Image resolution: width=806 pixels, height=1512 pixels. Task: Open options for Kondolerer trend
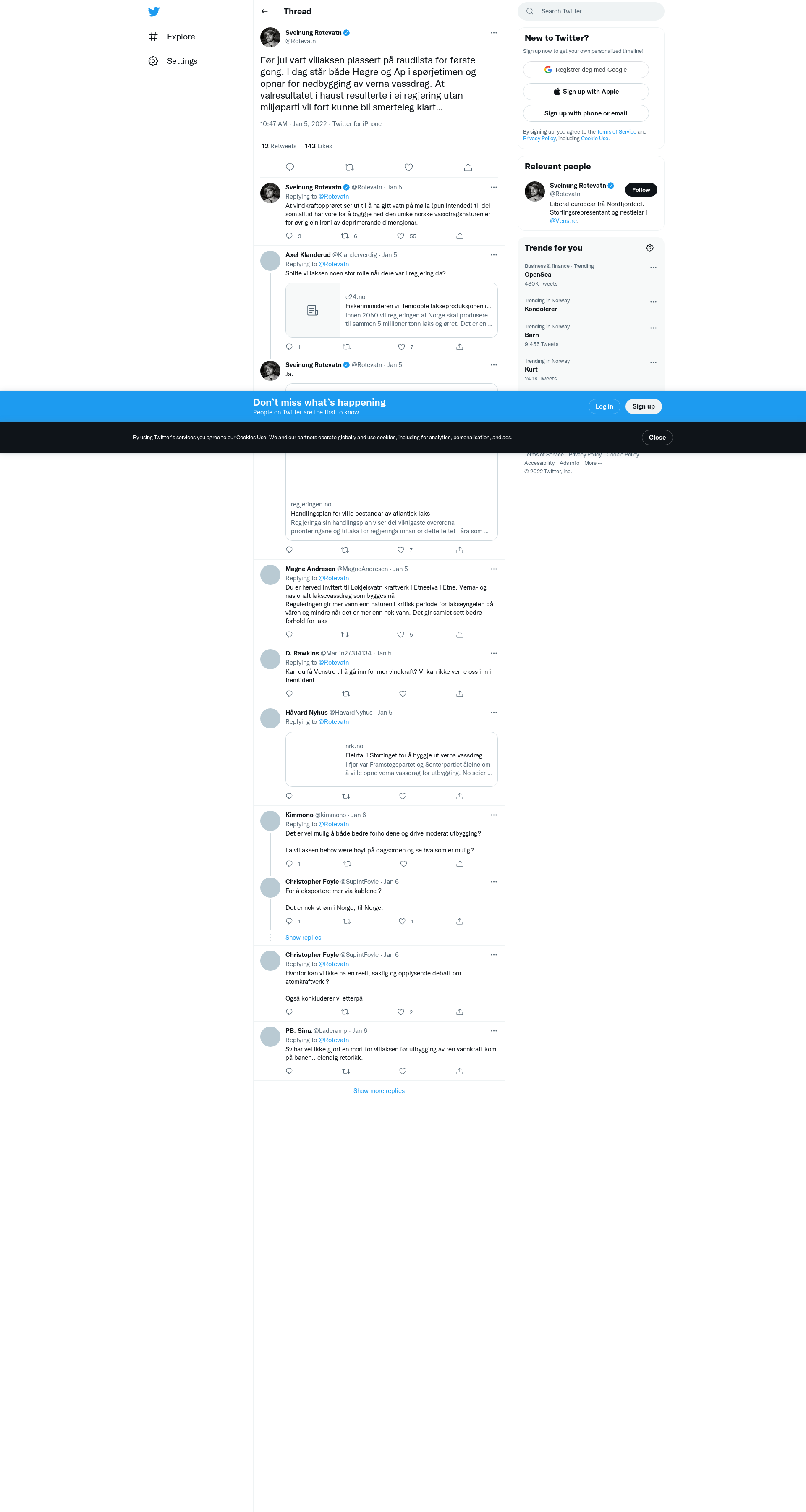[x=653, y=302]
